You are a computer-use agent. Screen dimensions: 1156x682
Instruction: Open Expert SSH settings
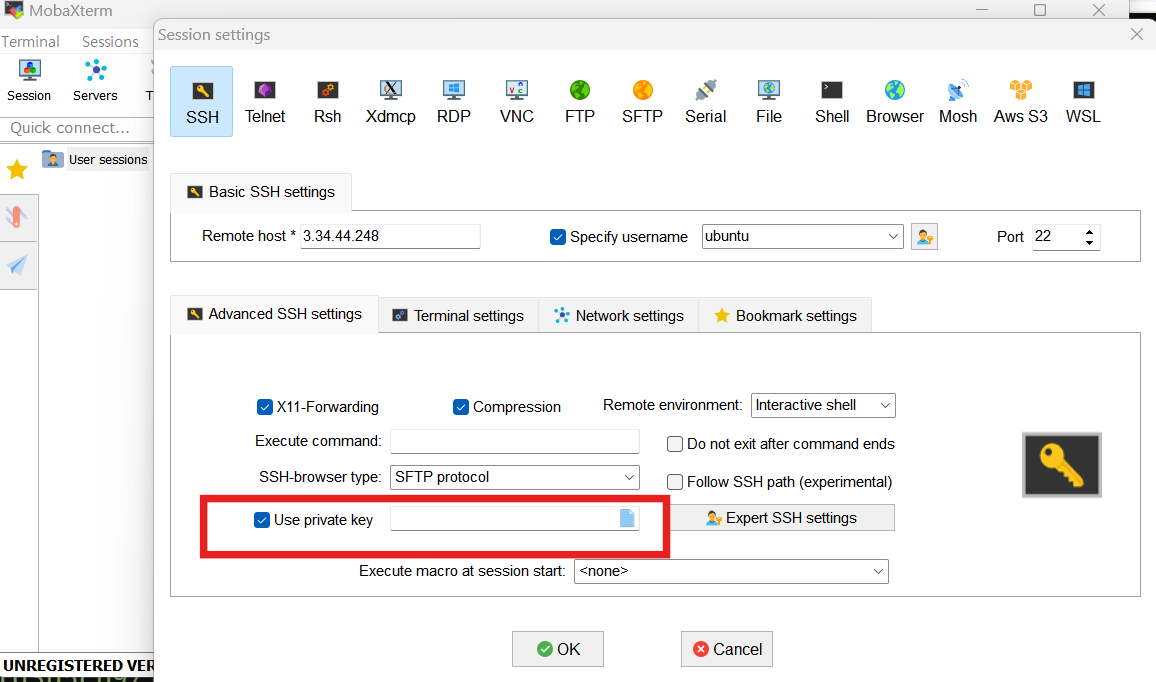[x=781, y=518]
